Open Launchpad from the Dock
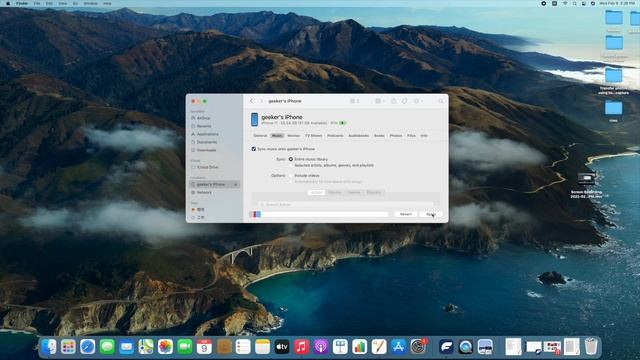Screen dimensions: 640x360 (x=68, y=347)
